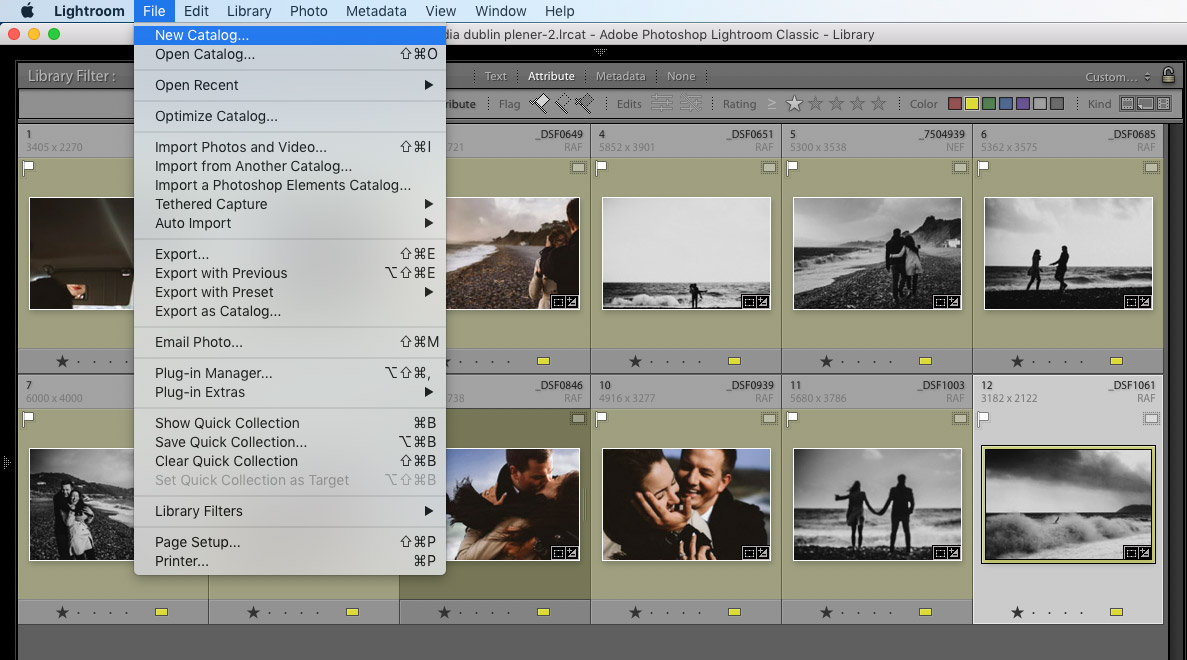Screen dimensions: 1187x660
Task: Click the rejected-photos filter flag icon
Action: (585, 103)
